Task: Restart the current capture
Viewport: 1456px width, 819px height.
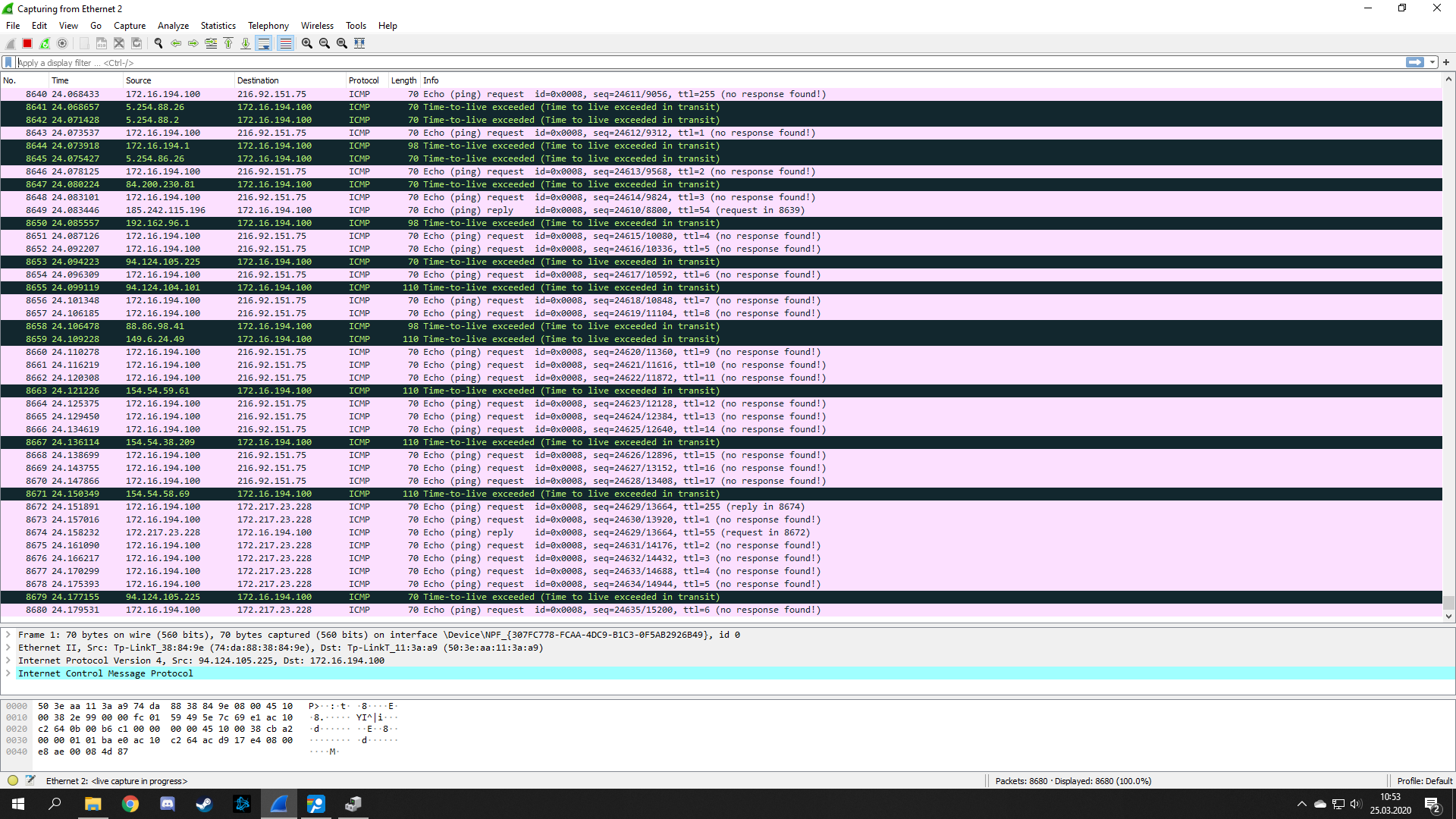Action: pyautogui.click(x=45, y=43)
